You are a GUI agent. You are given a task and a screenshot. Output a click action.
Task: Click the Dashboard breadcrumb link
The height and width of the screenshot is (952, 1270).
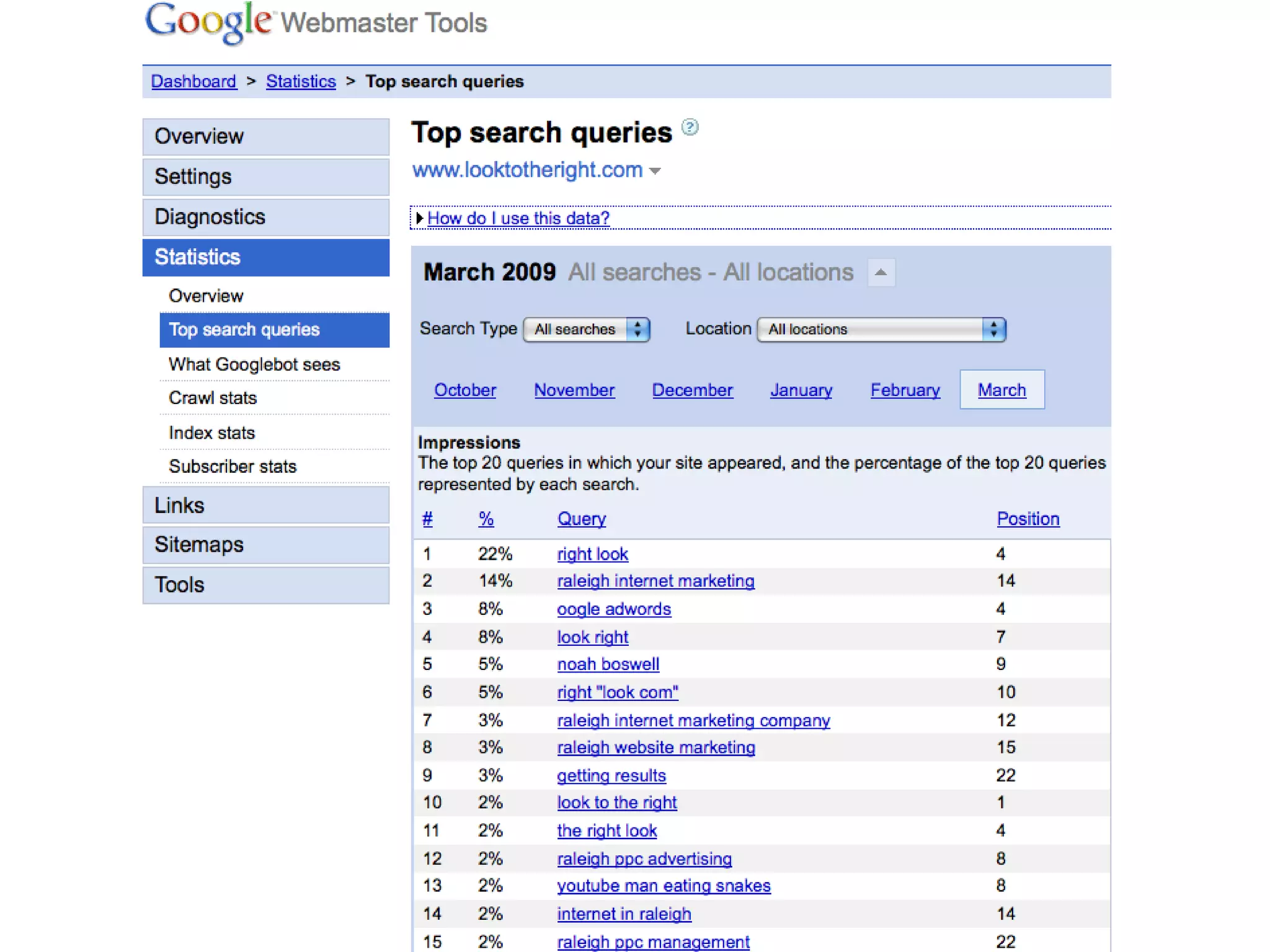193,82
